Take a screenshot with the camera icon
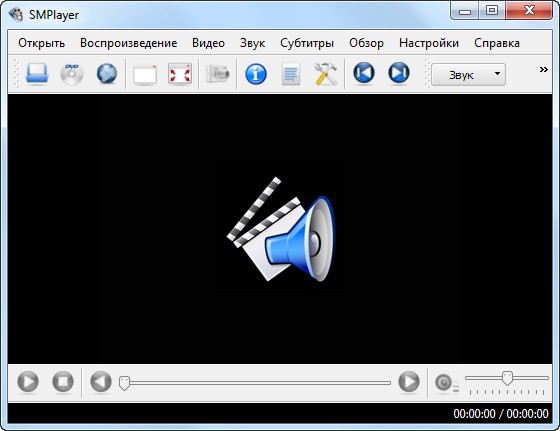 pos(218,74)
